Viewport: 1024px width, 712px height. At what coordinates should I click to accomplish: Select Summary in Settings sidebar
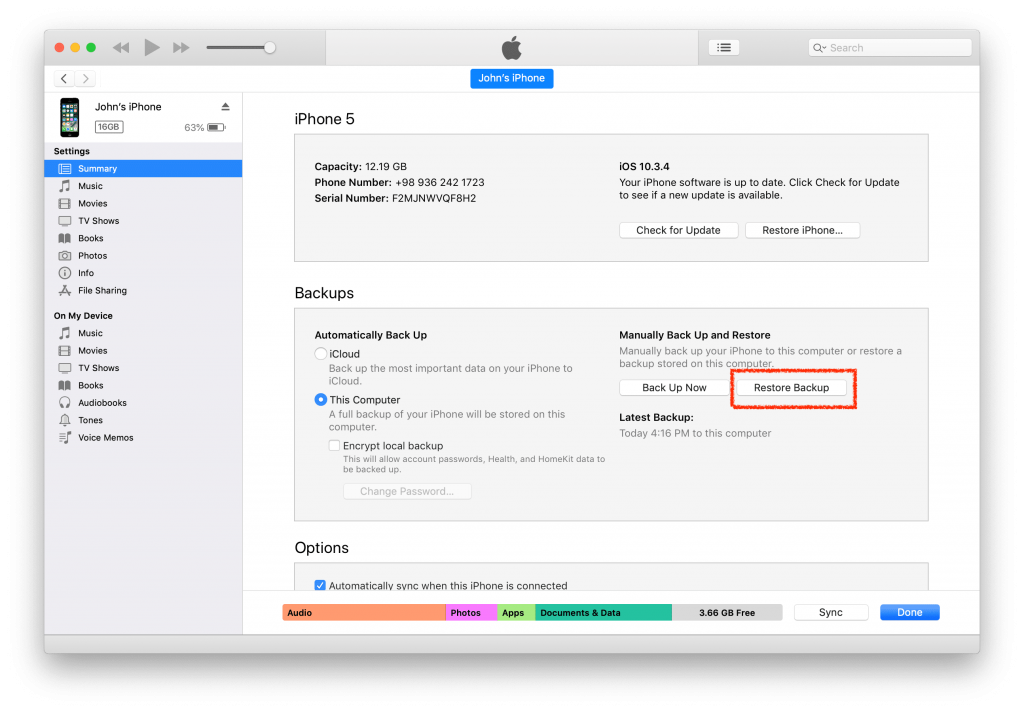pos(143,169)
